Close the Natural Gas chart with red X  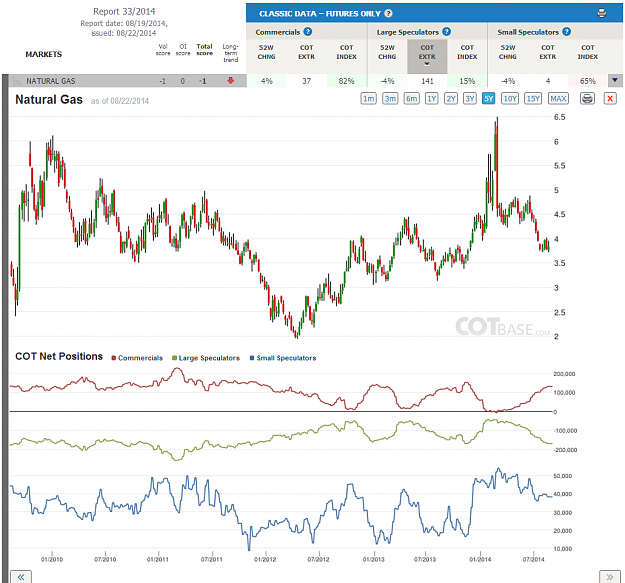[610, 98]
